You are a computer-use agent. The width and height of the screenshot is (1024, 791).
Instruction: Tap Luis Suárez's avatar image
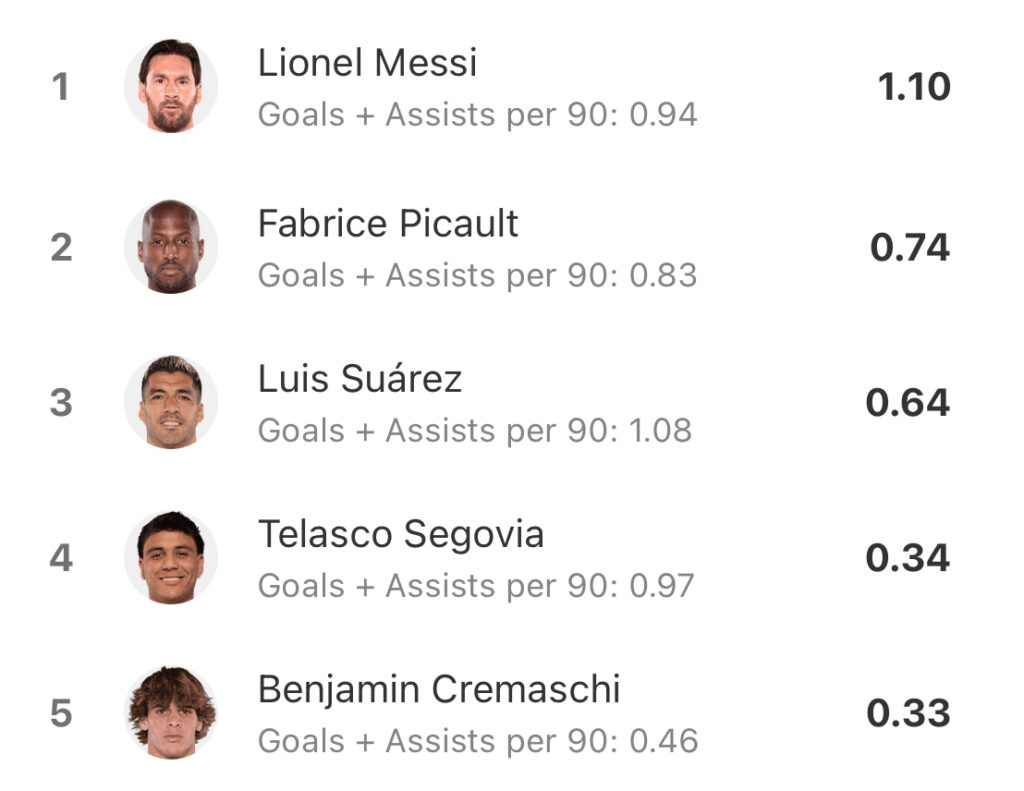tap(171, 402)
